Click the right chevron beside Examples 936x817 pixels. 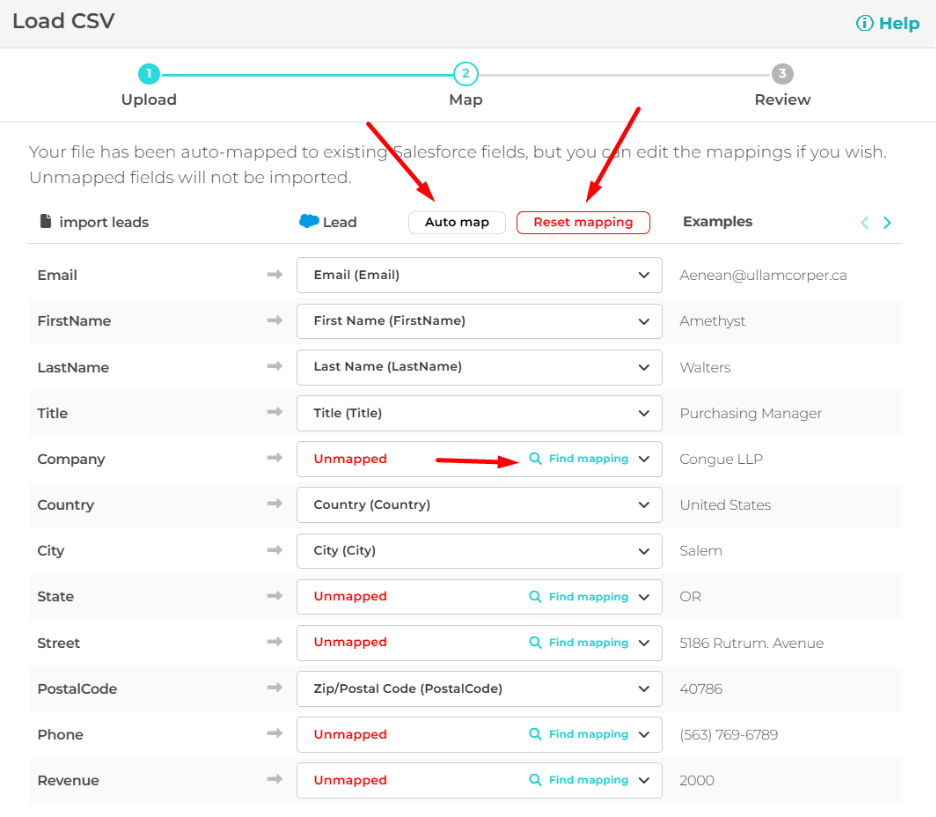point(886,222)
